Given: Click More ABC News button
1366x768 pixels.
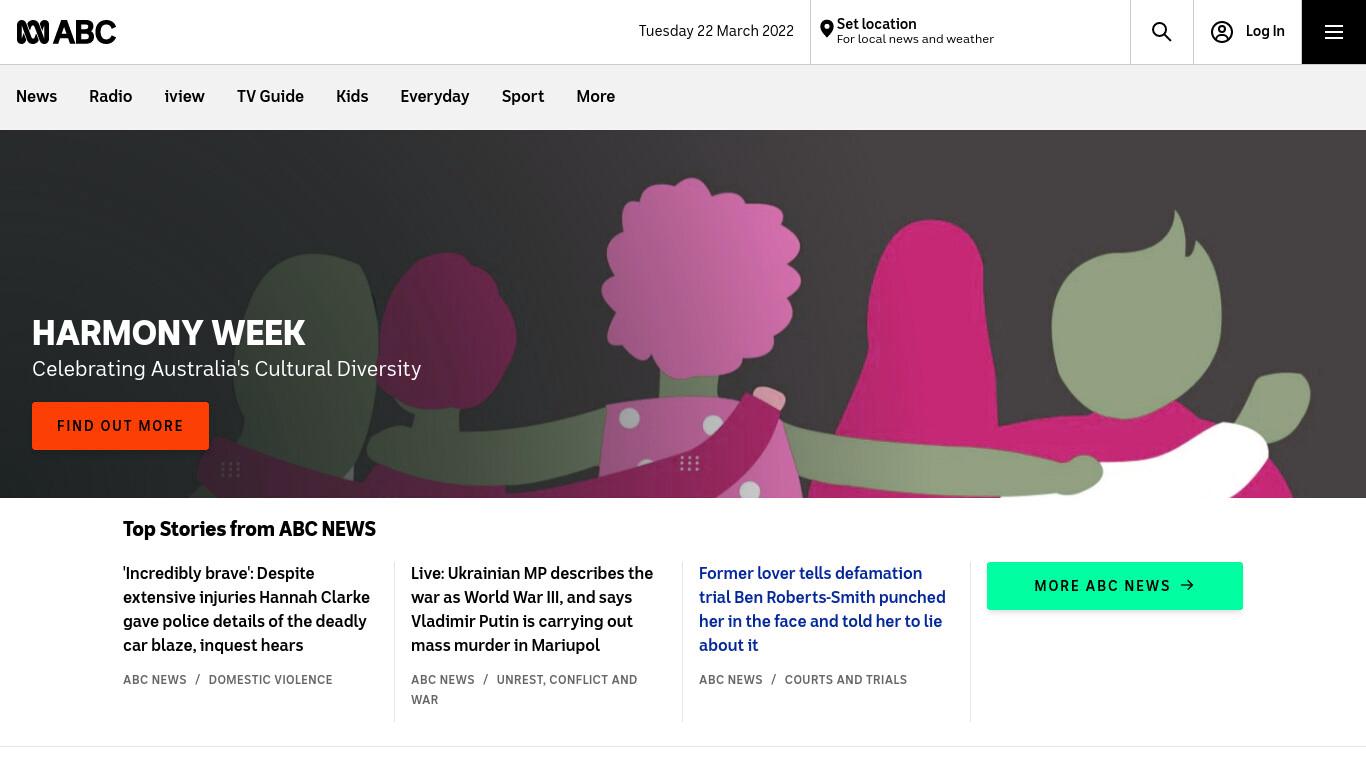Looking at the screenshot, I should [1115, 586].
